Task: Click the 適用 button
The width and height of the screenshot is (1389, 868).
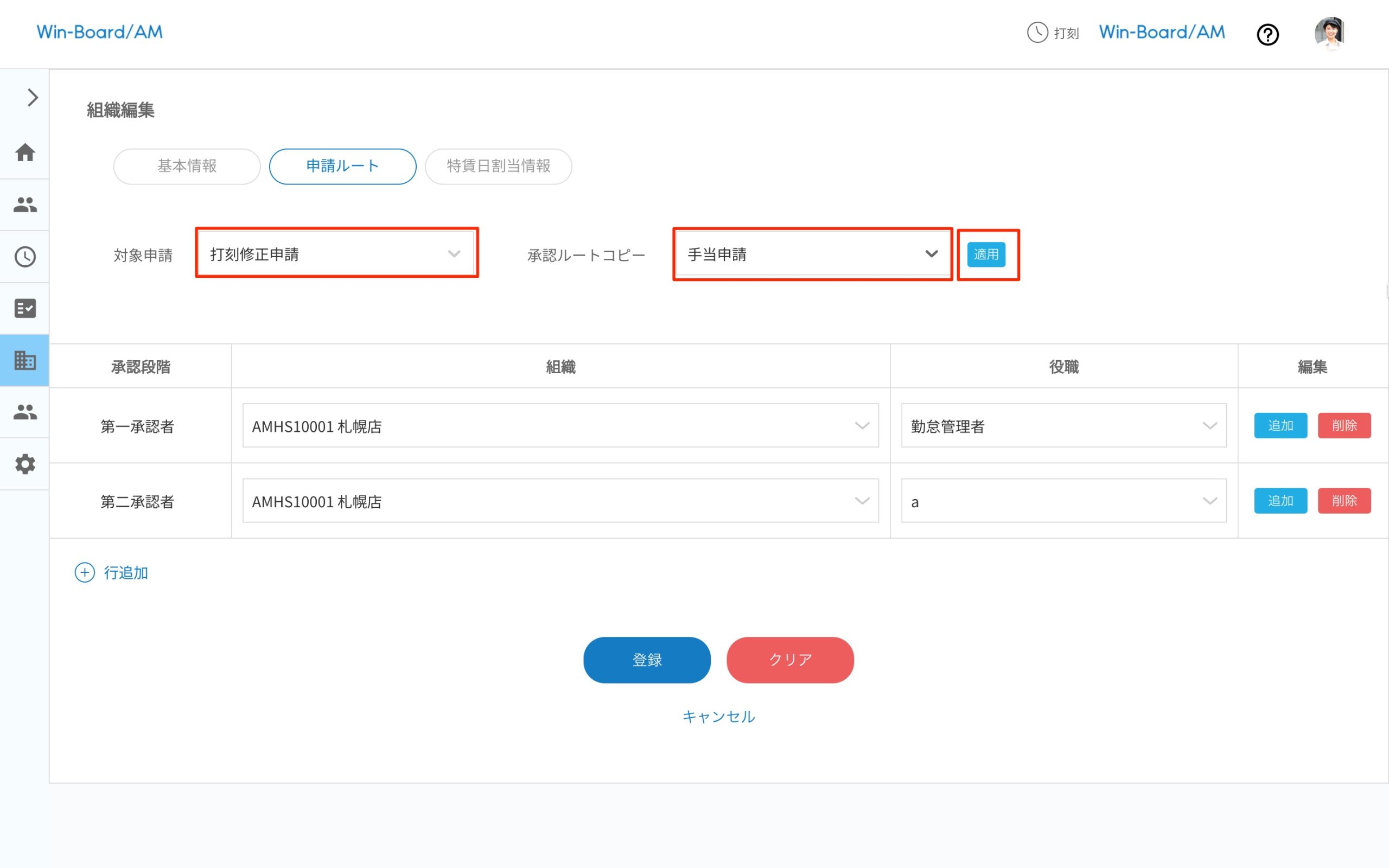Action: (x=986, y=254)
